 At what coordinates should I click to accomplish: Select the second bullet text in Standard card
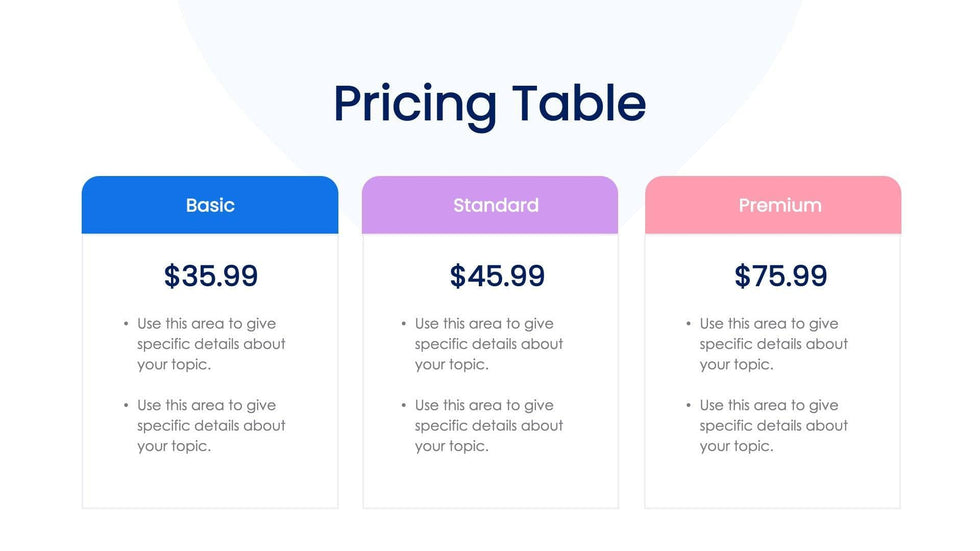[489, 426]
